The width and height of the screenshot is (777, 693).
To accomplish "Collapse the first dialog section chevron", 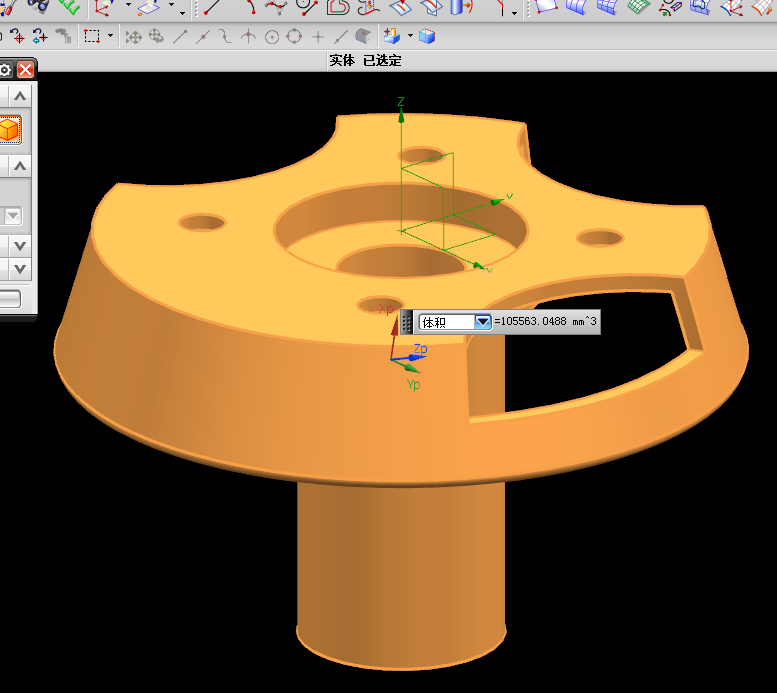I will click(20, 96).
